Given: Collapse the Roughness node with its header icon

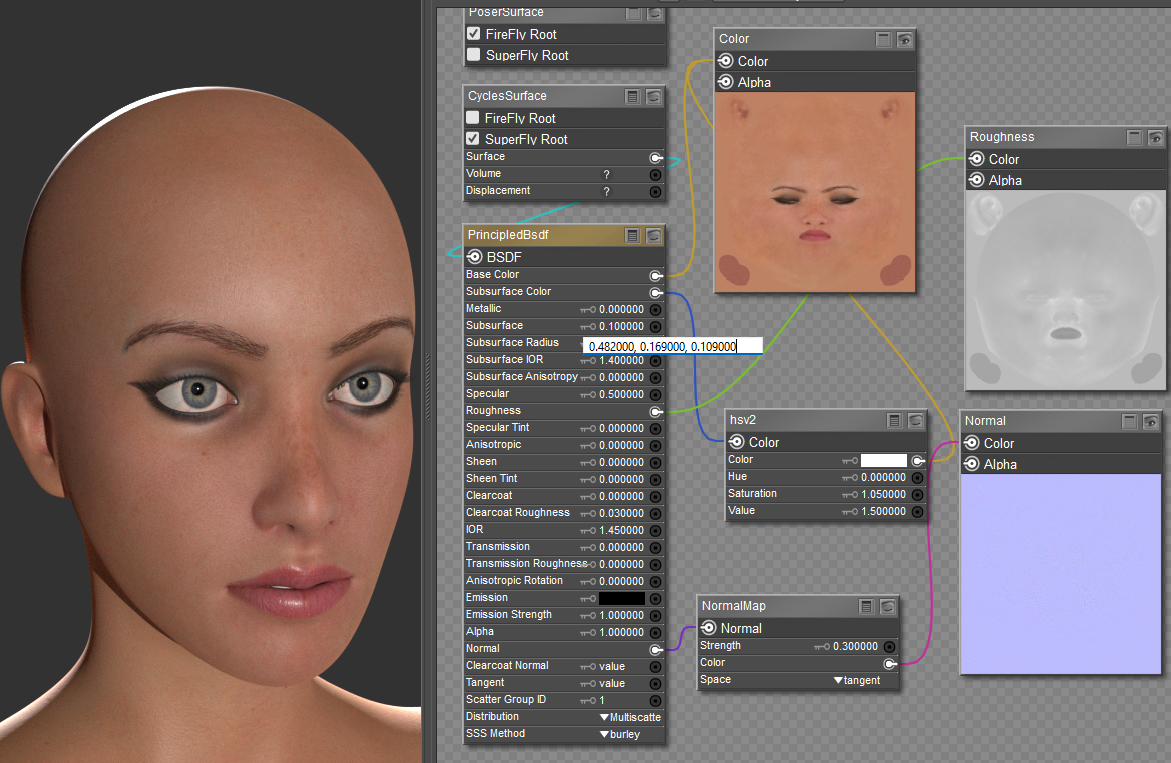Looking at the screenshot, I should [1134, 138].
